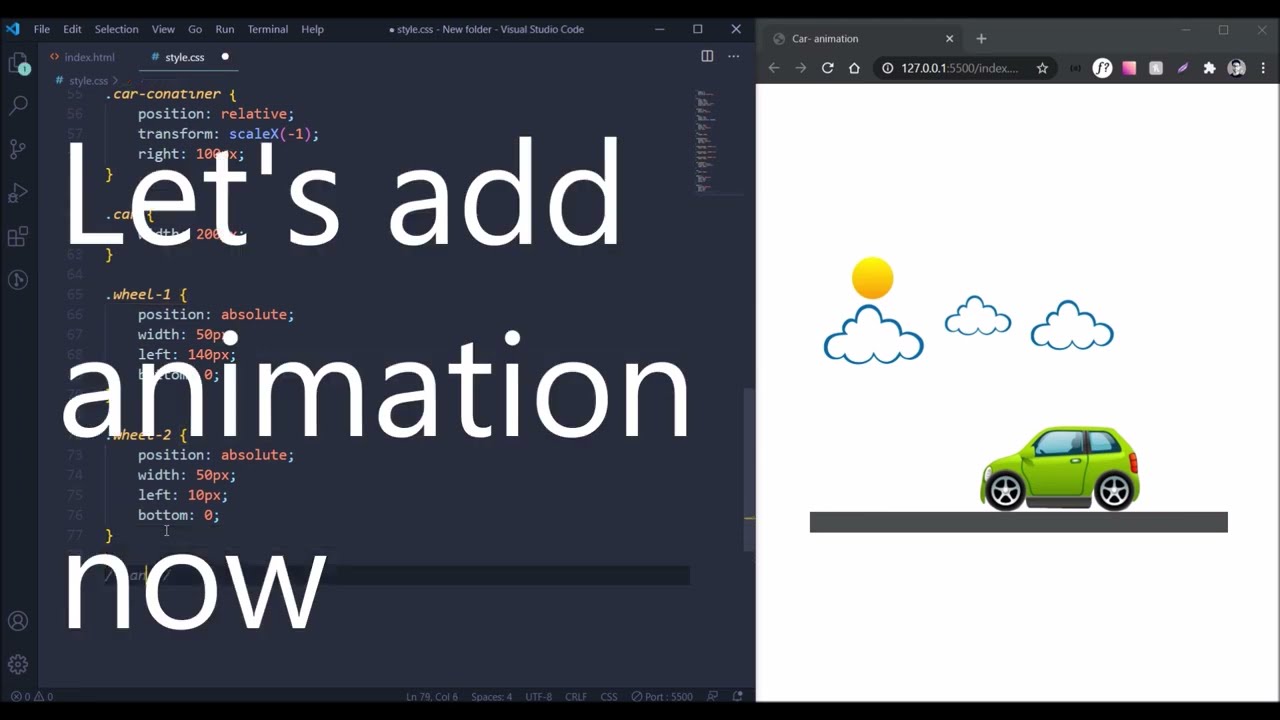Image resolution: width=1280 pixels, height=720 pixels.
Task: Click the .wheel-1 selector line
Action: (x=146, y=294)
